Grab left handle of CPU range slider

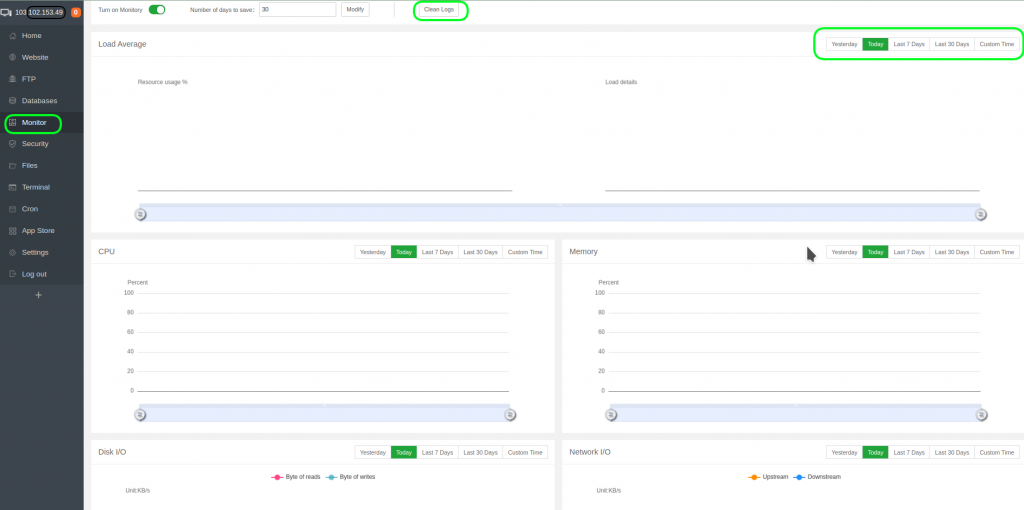(x=140, y=414)
